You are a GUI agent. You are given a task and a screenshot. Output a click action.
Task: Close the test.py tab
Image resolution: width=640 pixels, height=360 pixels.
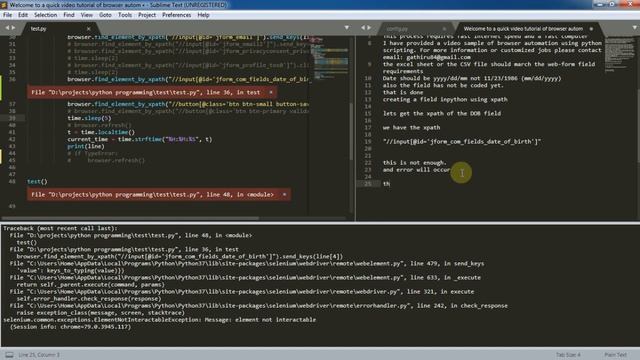[89, 29]
